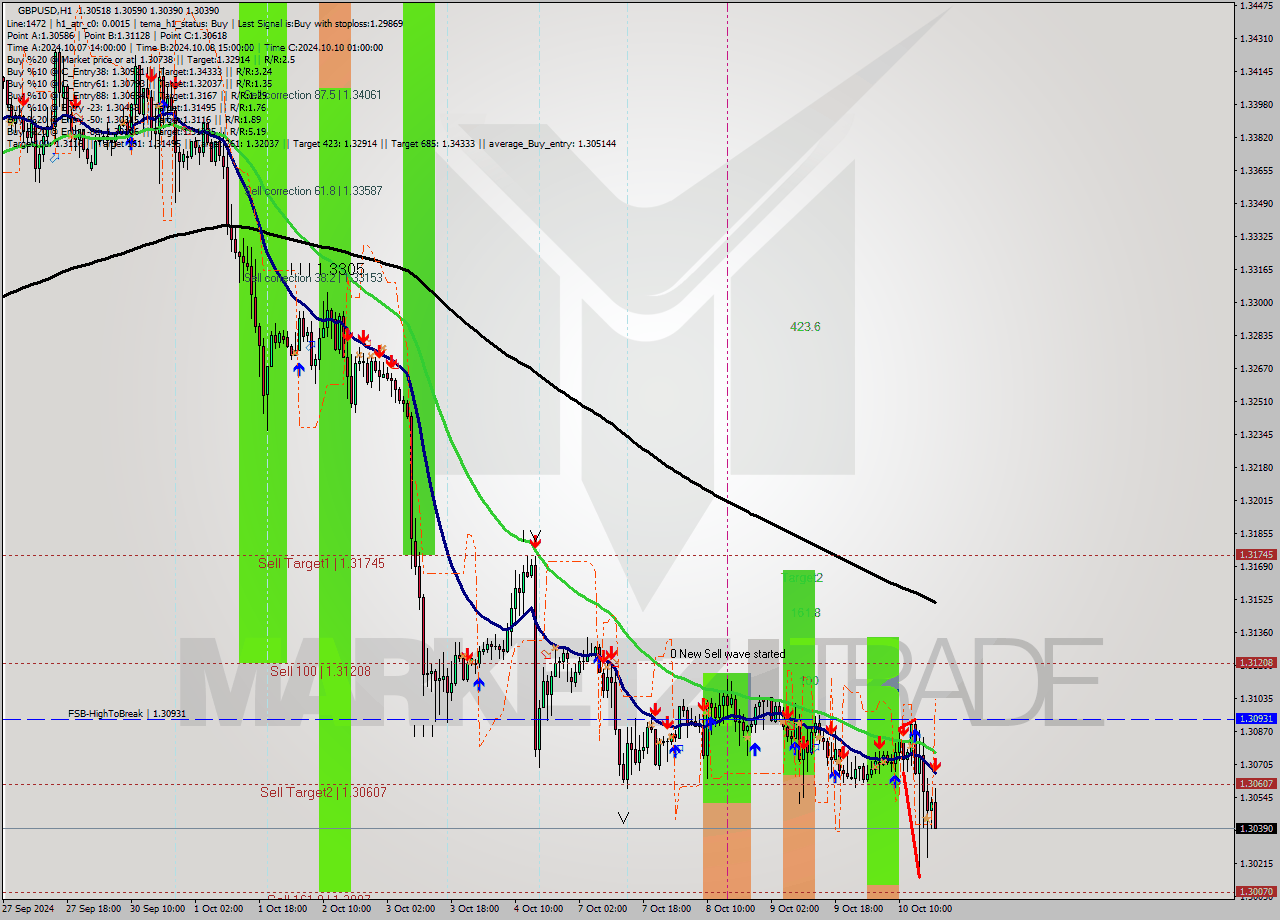Click the '0 New Sell wave started' annotation
Image resolution: width=1280 pixels, height=920 pixels.
tap(727, 654)
